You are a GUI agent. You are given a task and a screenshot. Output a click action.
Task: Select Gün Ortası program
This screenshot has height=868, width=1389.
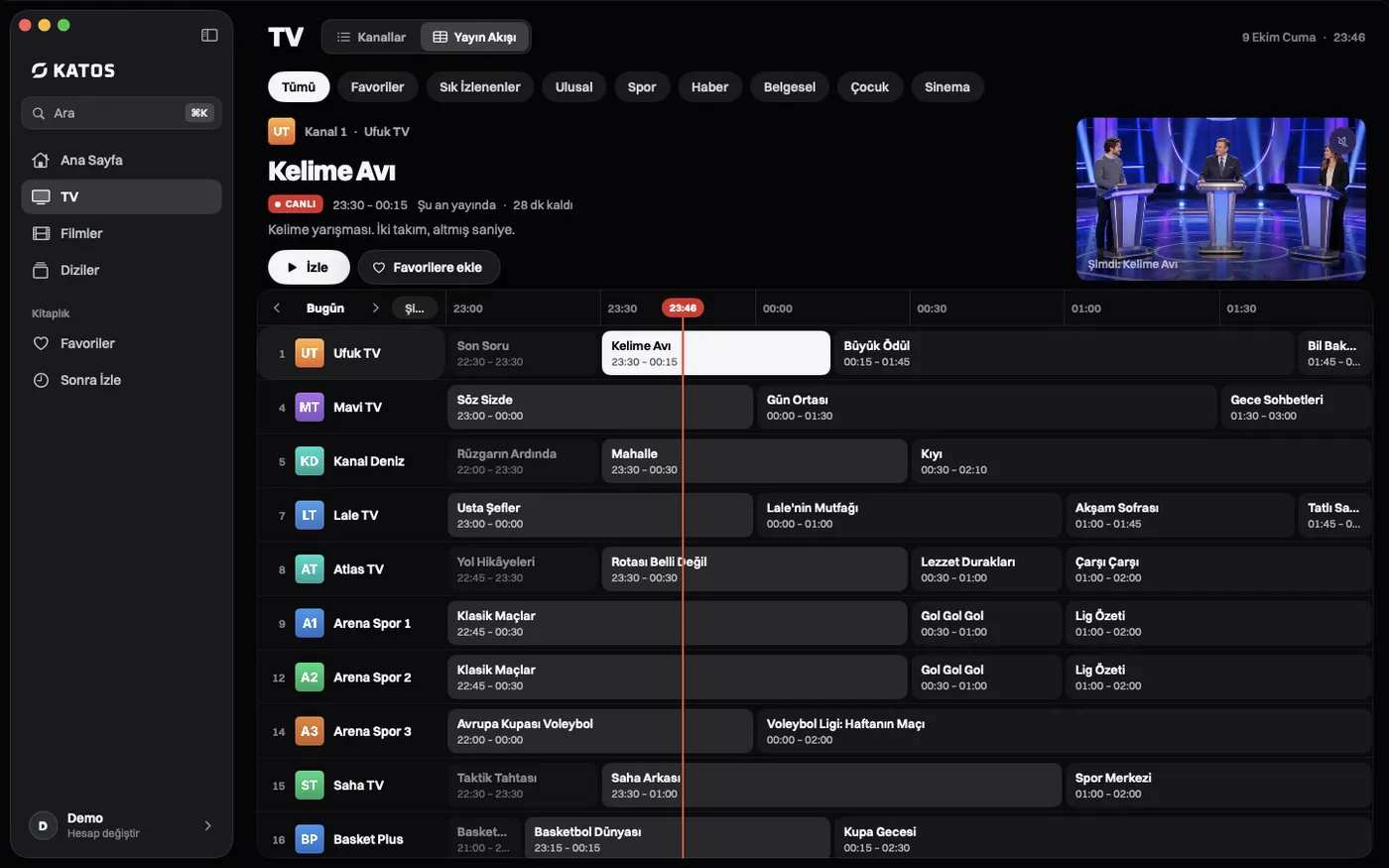tap(986, 407)
